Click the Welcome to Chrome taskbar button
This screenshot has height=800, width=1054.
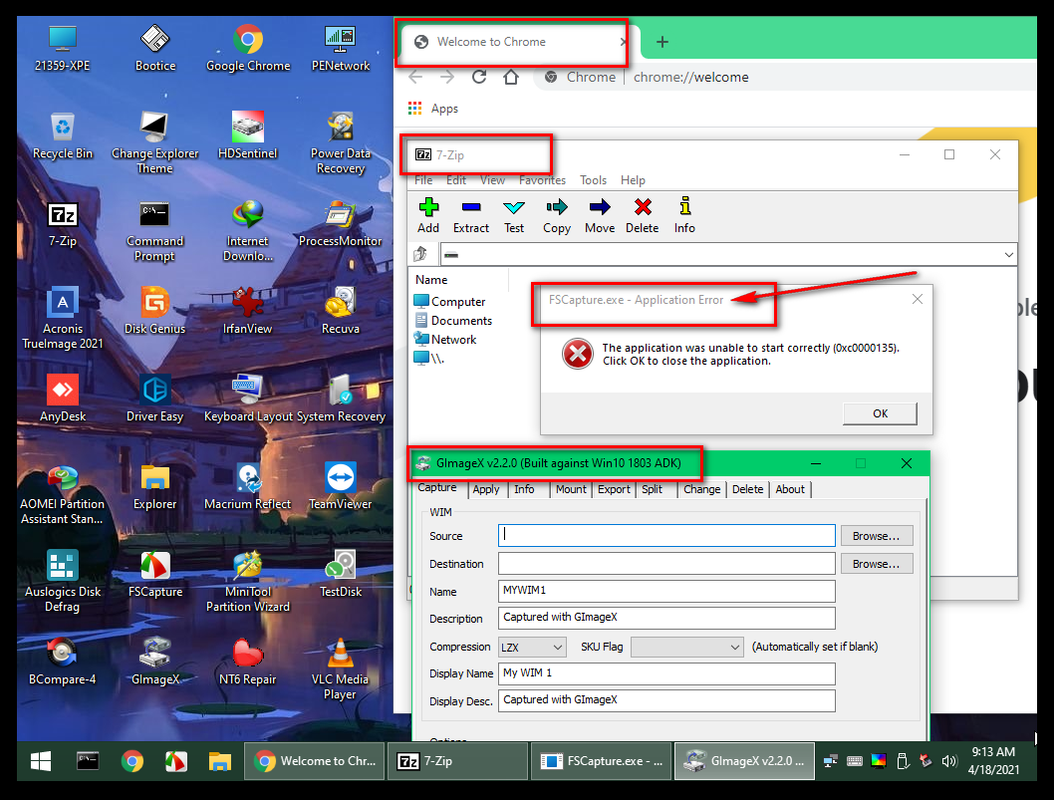(315, 761)
